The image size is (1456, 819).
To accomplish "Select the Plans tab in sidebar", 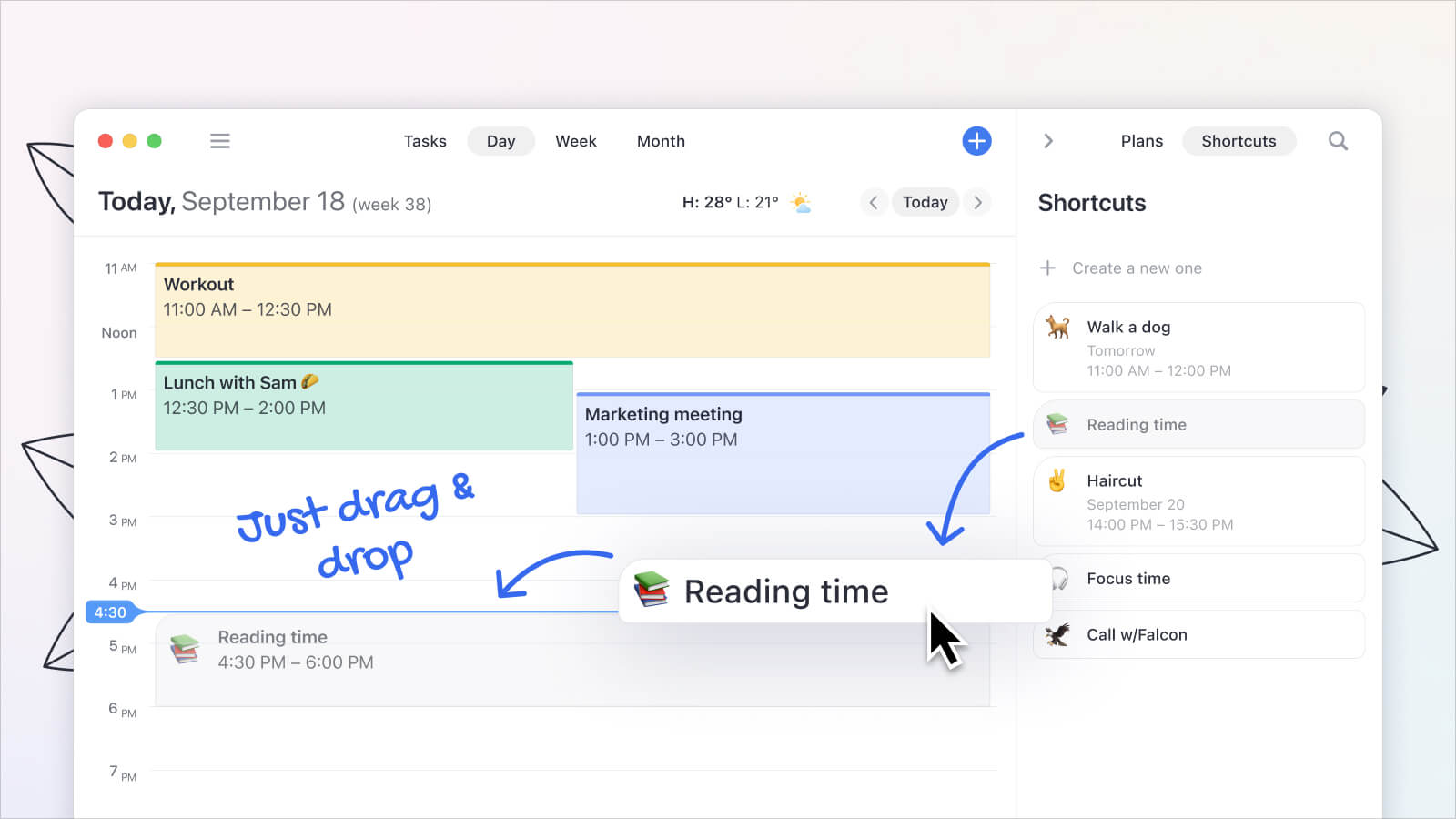I will pyautogui.click(x=1141, y=141).
